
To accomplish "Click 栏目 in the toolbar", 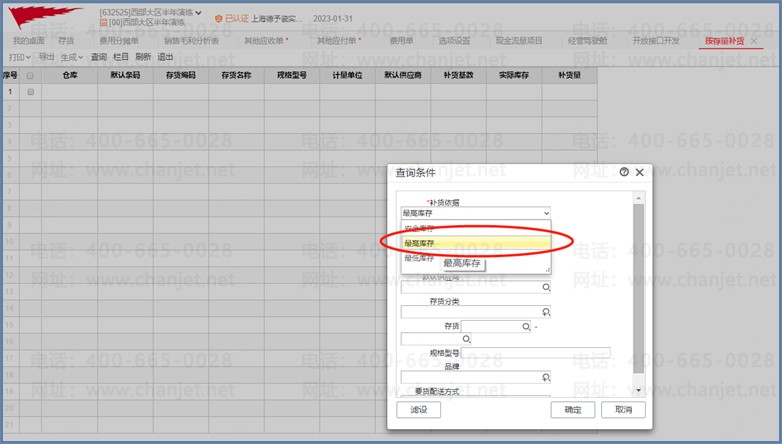I will tap(121, 57).
